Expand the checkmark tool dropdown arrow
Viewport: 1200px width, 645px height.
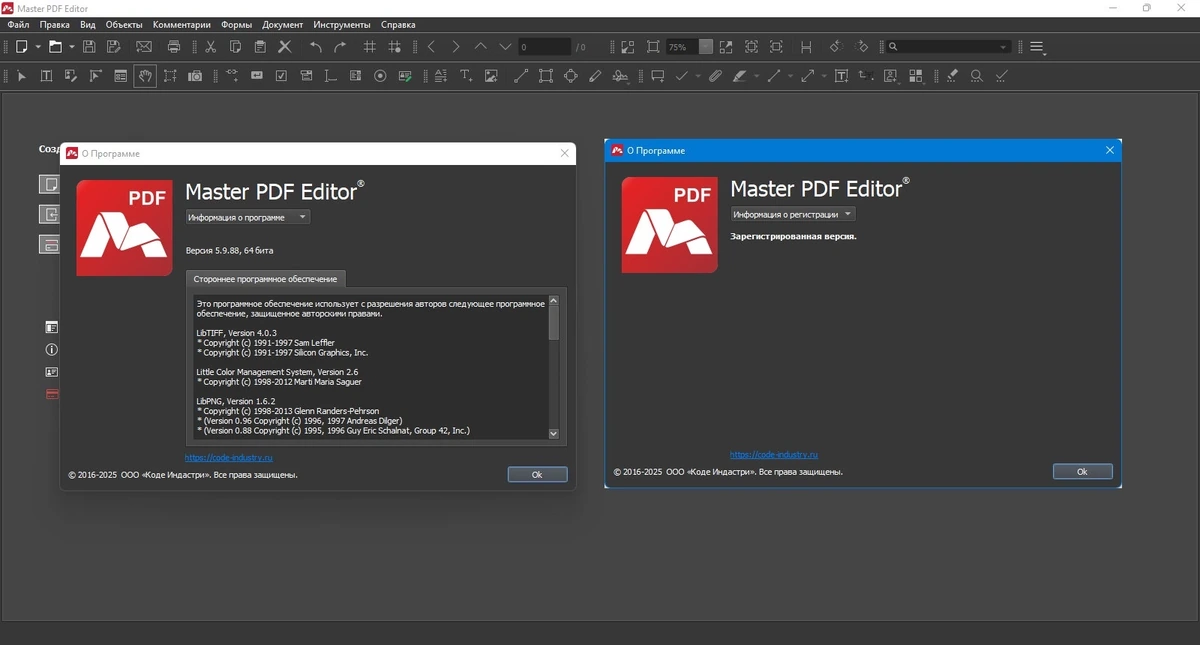(698, 76)
